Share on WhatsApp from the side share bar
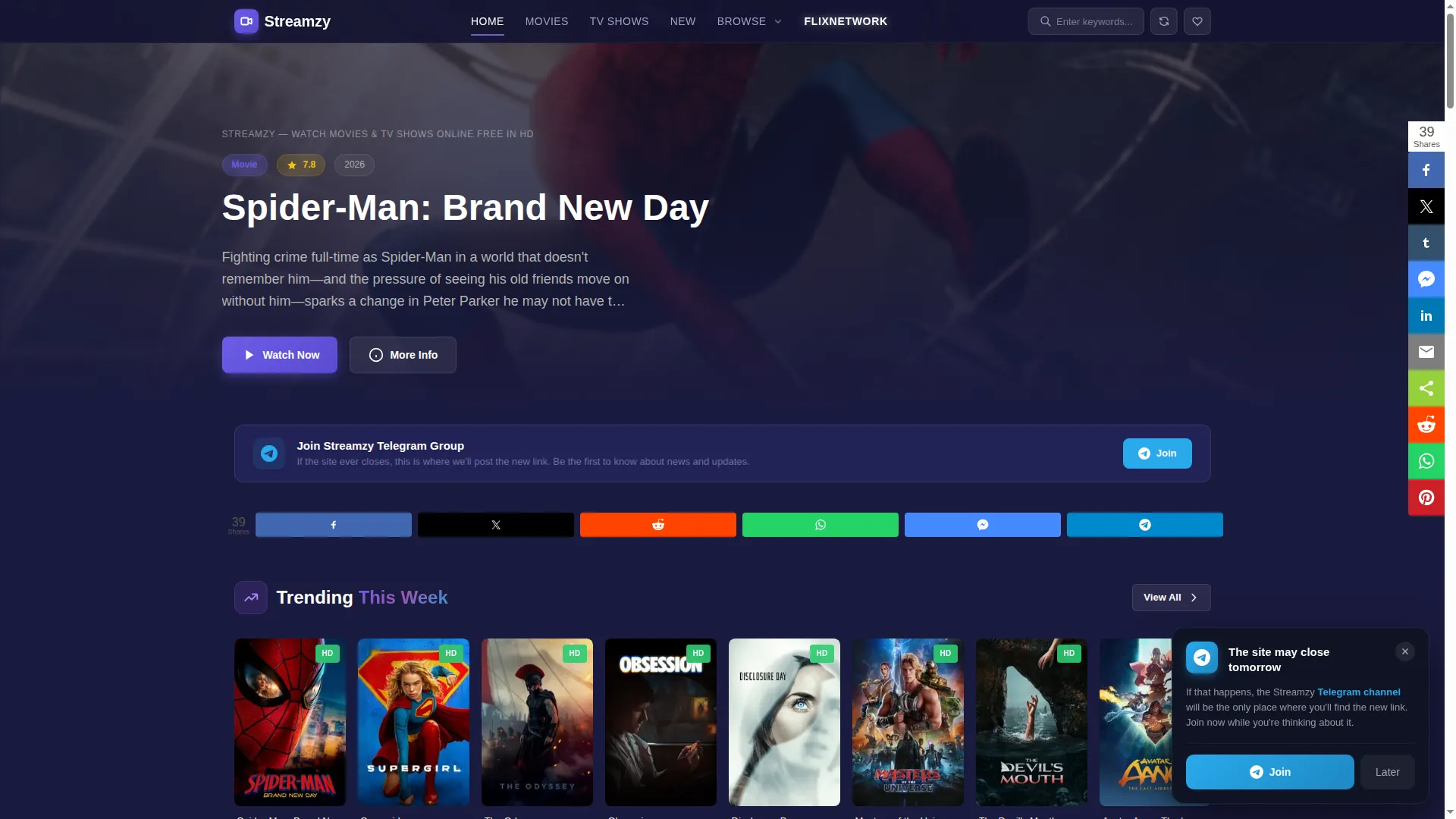 click(x=1426, y=461)
